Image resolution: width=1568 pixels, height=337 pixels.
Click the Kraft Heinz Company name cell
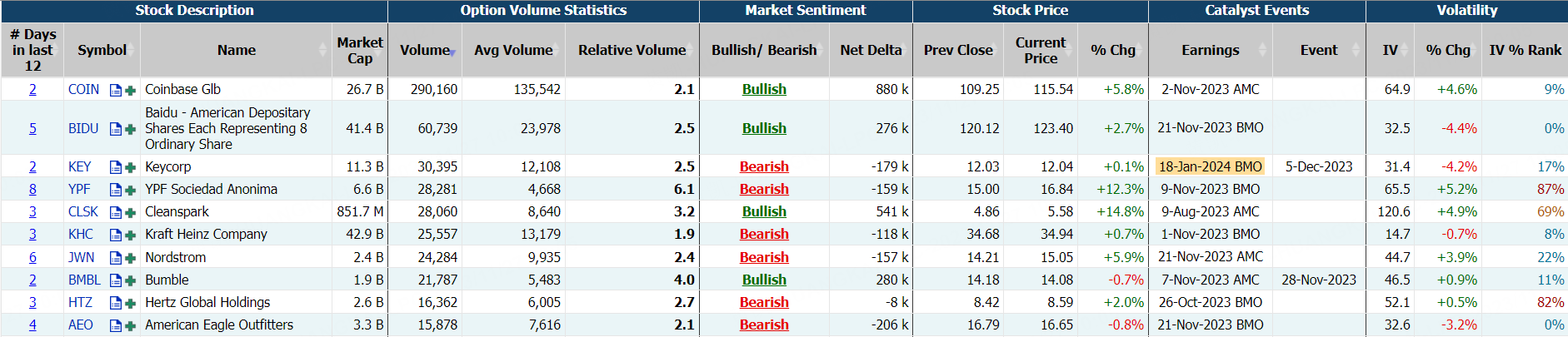coord(237,234)
